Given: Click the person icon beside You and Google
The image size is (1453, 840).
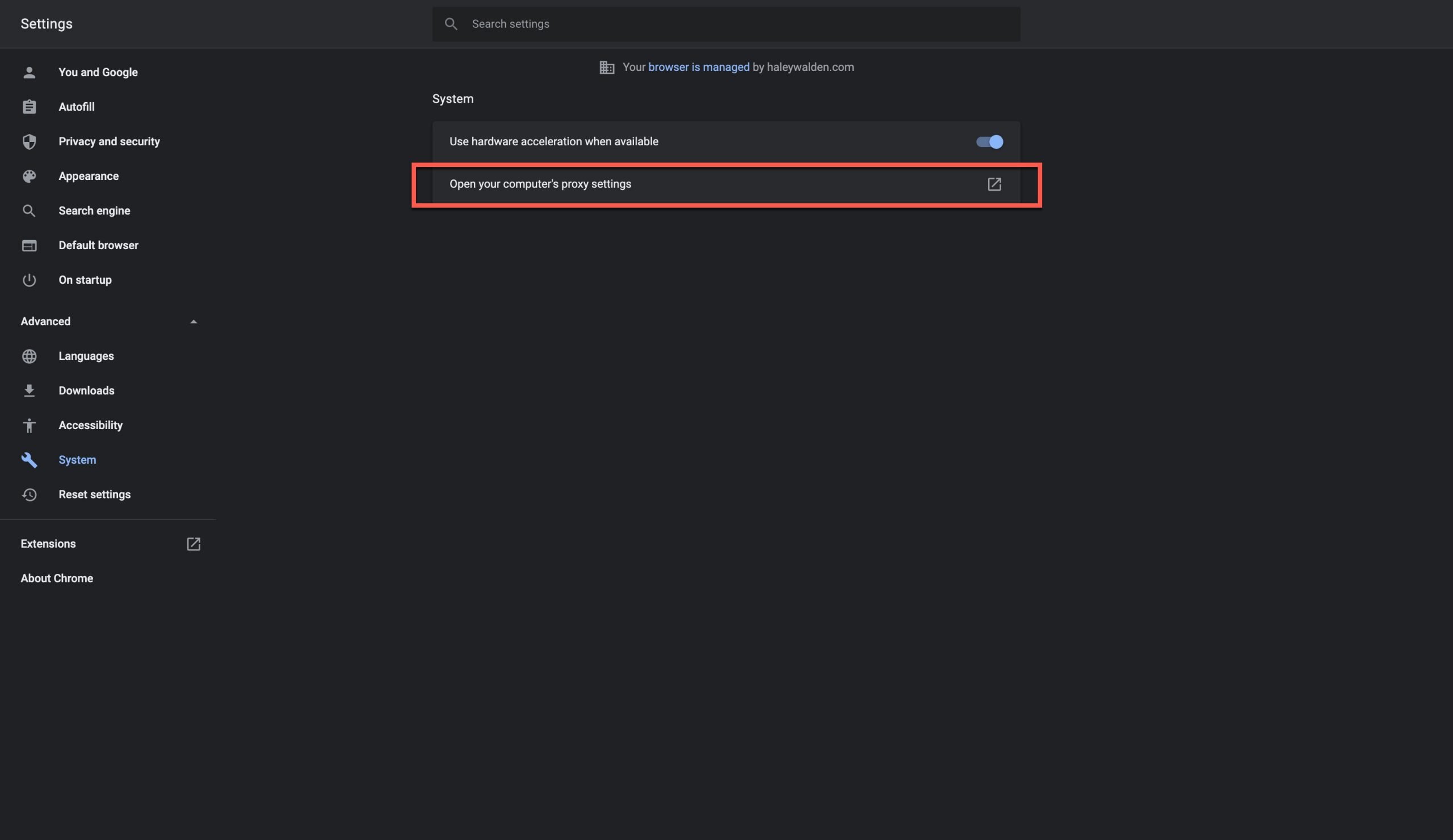Looking at the screenshot, I should click(29, 73).
